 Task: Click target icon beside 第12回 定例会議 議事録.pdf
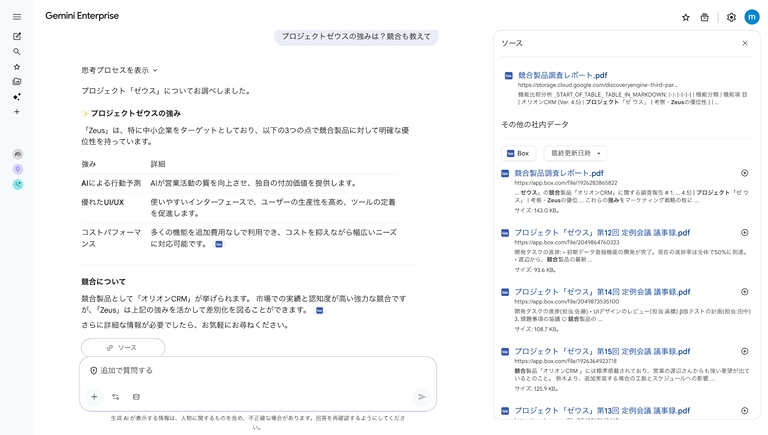click(x=744, y=233)
